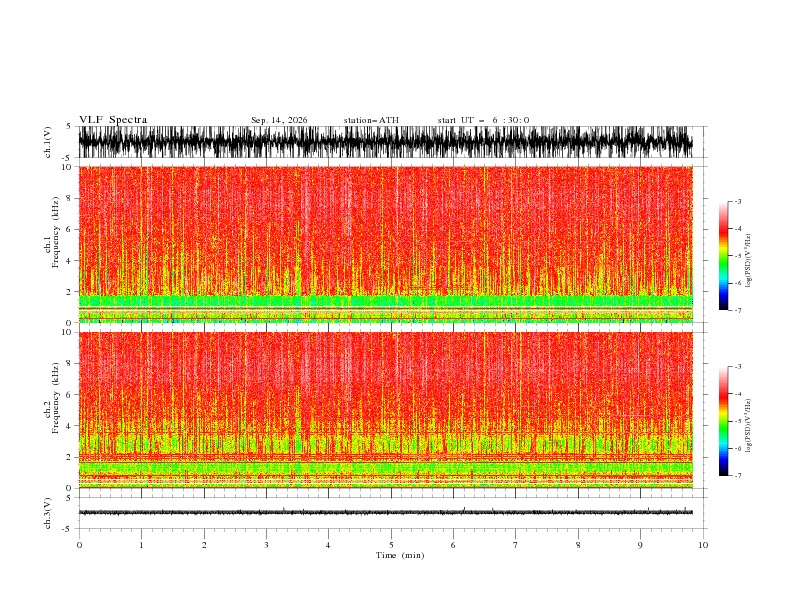Screen dimensions: 792x612
Task: Click the start UT time label
Action: pos(483,120)
